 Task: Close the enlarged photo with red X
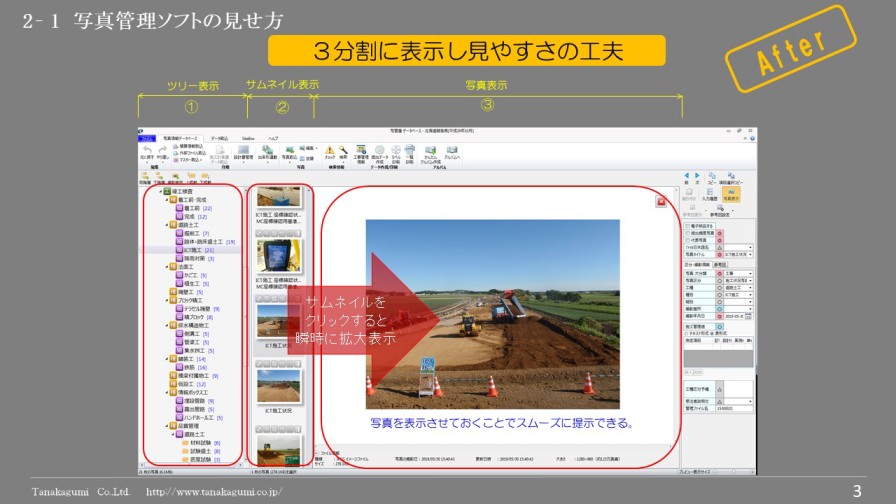click(x=661, y=201)
